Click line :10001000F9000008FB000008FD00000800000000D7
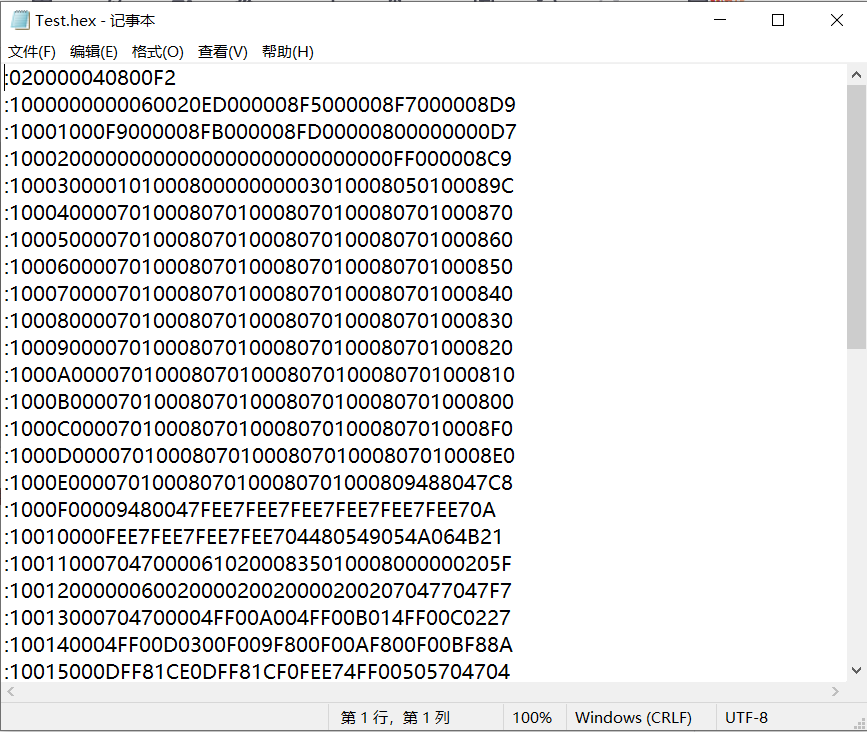 coord(260,132)
